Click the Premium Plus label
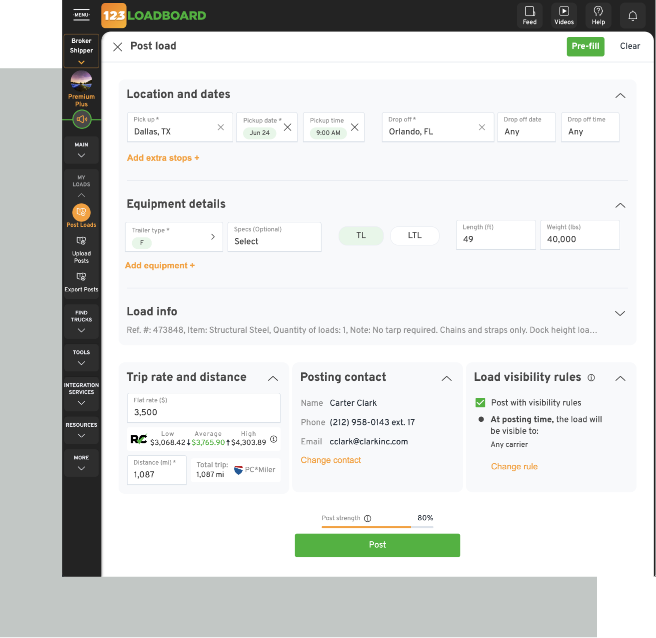 click(81, 100)
